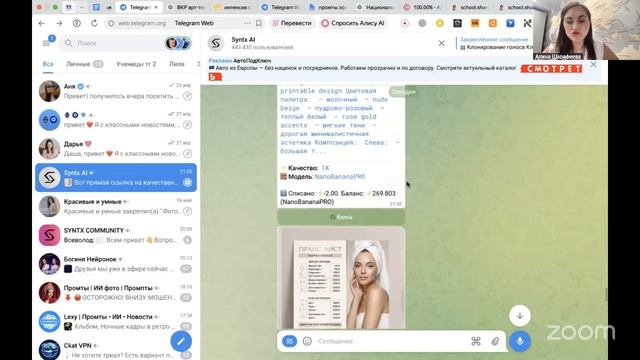Screen dimensions: 640x360
Task: Open the emoji picker
Action: pos(307,341)
